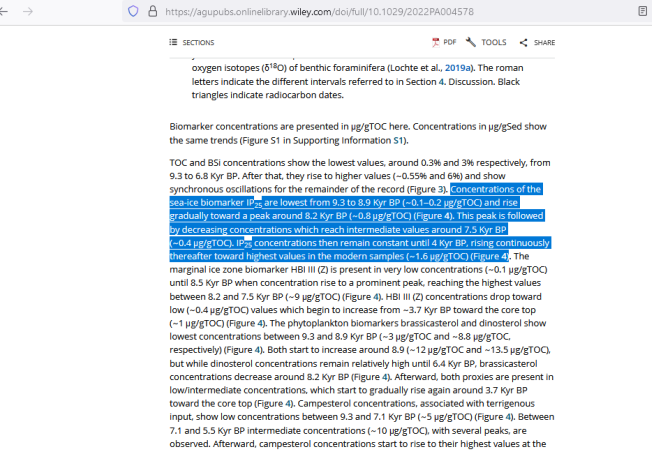Open the SHARE menu

[x=544, y=42]
